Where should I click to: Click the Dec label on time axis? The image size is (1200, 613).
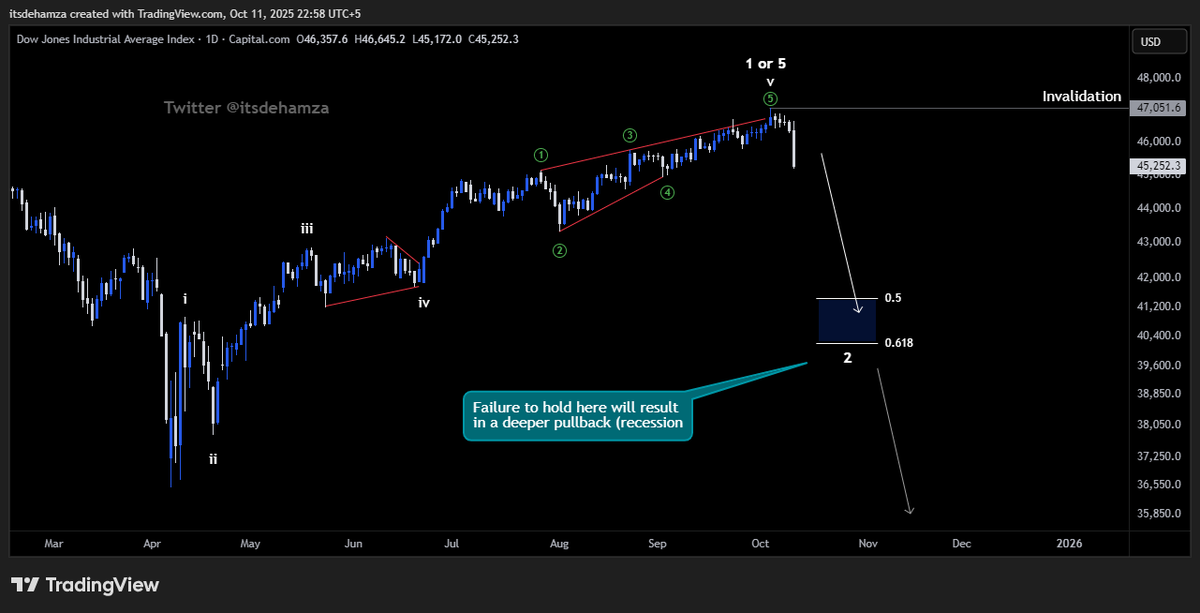pos(961,544)
